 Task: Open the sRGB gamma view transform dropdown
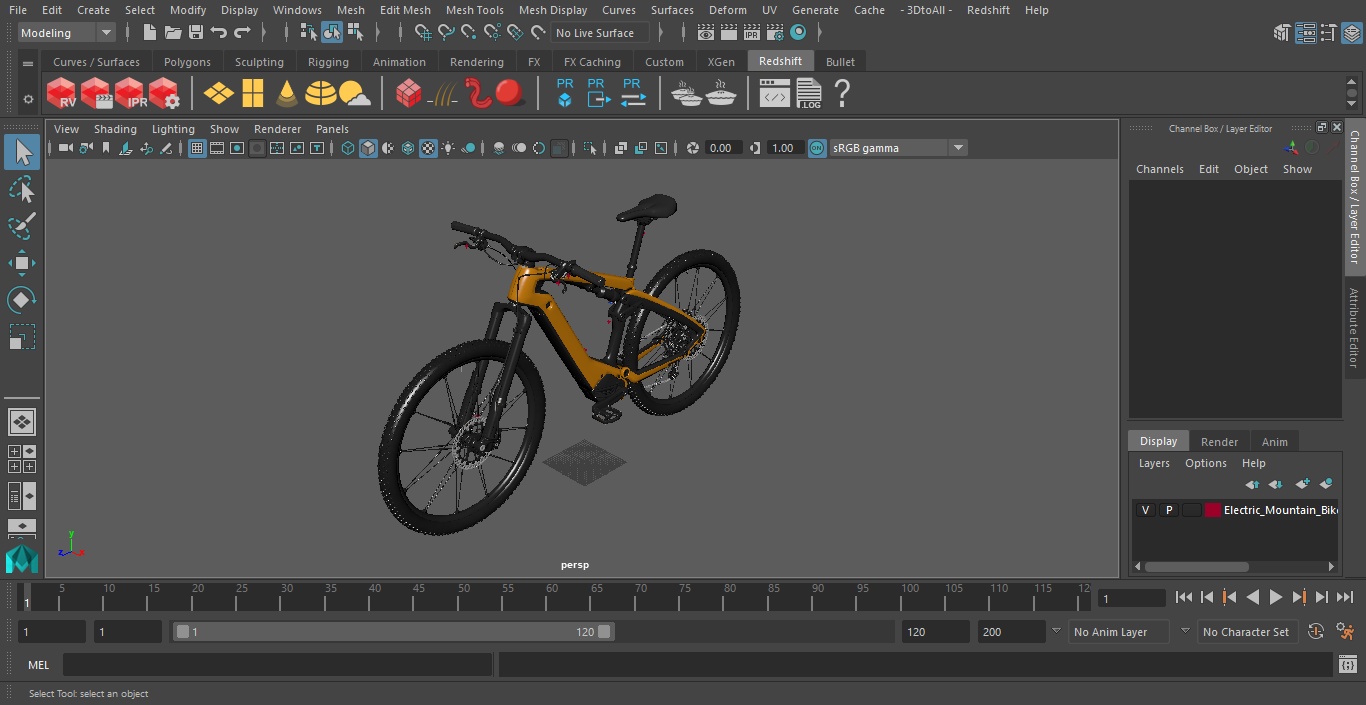click(x=898, y=148)
